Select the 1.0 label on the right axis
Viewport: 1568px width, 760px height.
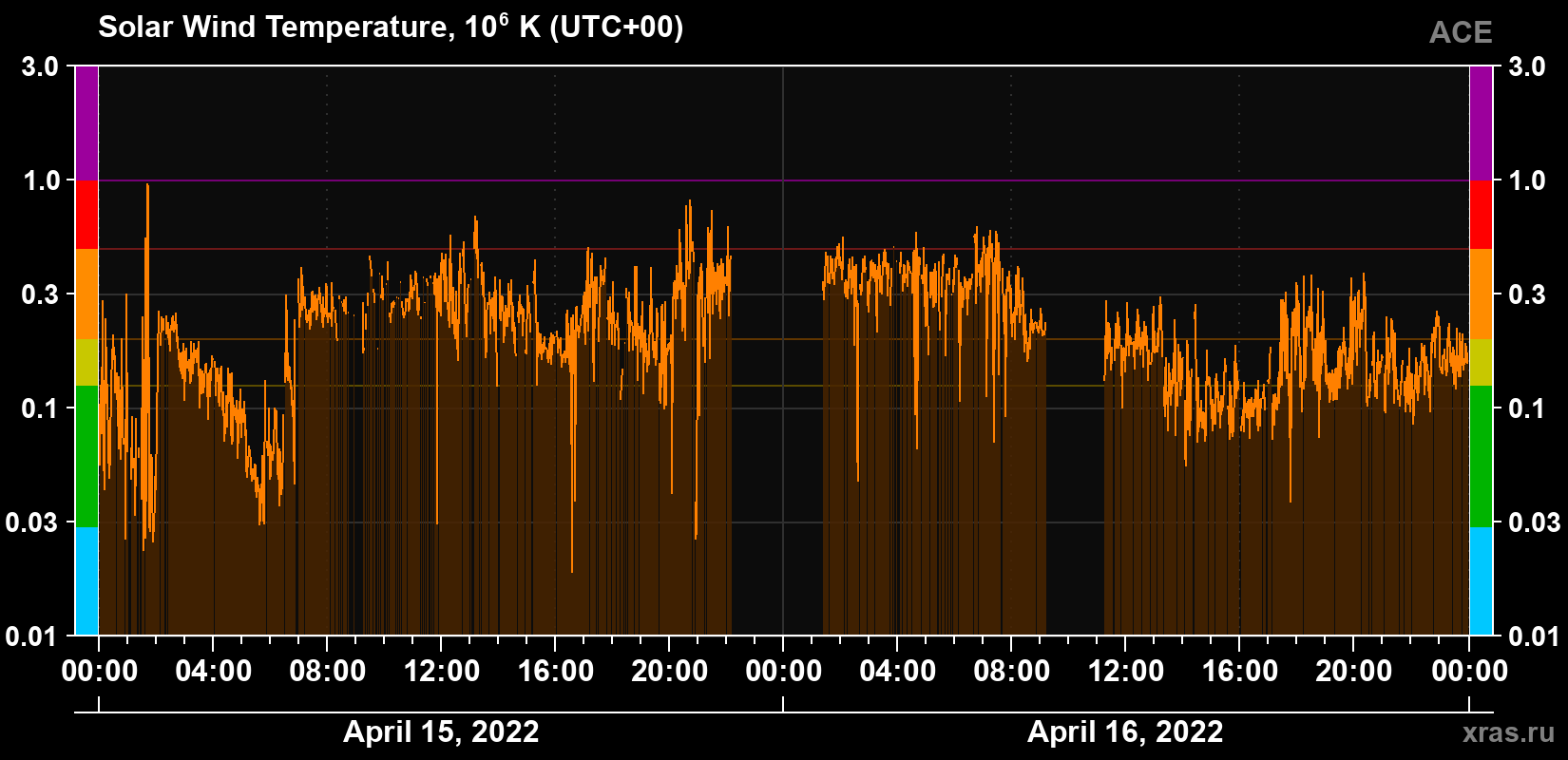coord(1527,180)
